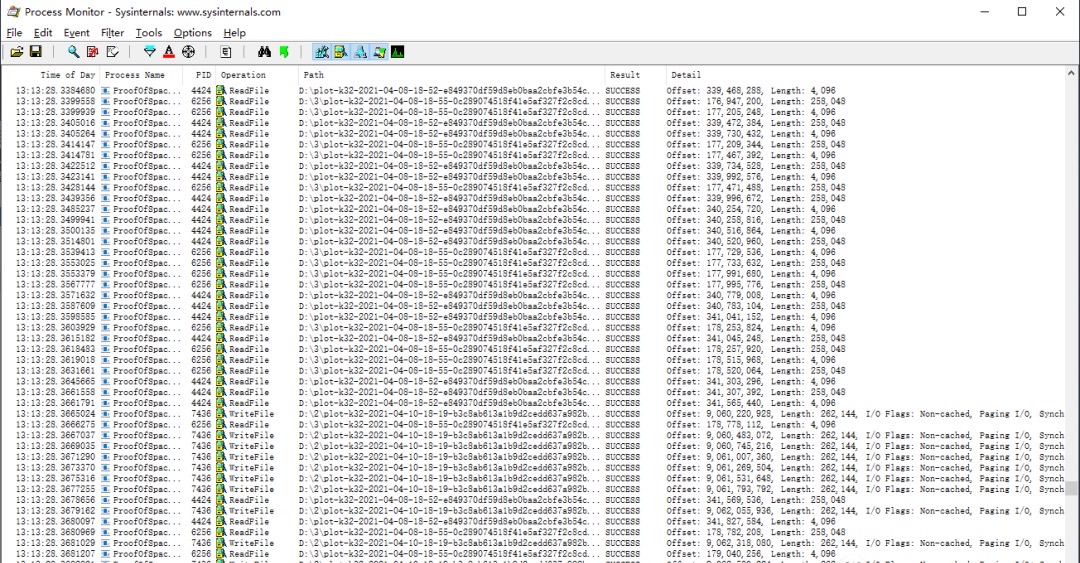
Task: Click the Detail column header
Action: tap(686, 74)
